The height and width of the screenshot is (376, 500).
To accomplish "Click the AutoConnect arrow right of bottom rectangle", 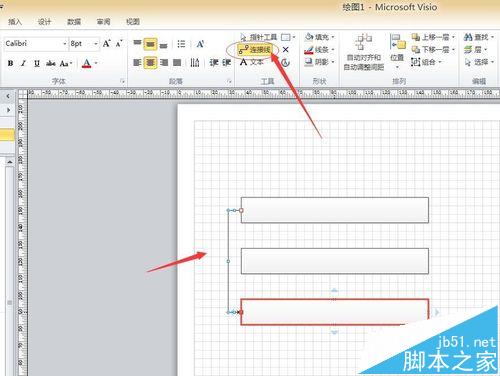I will pos(437,312).
